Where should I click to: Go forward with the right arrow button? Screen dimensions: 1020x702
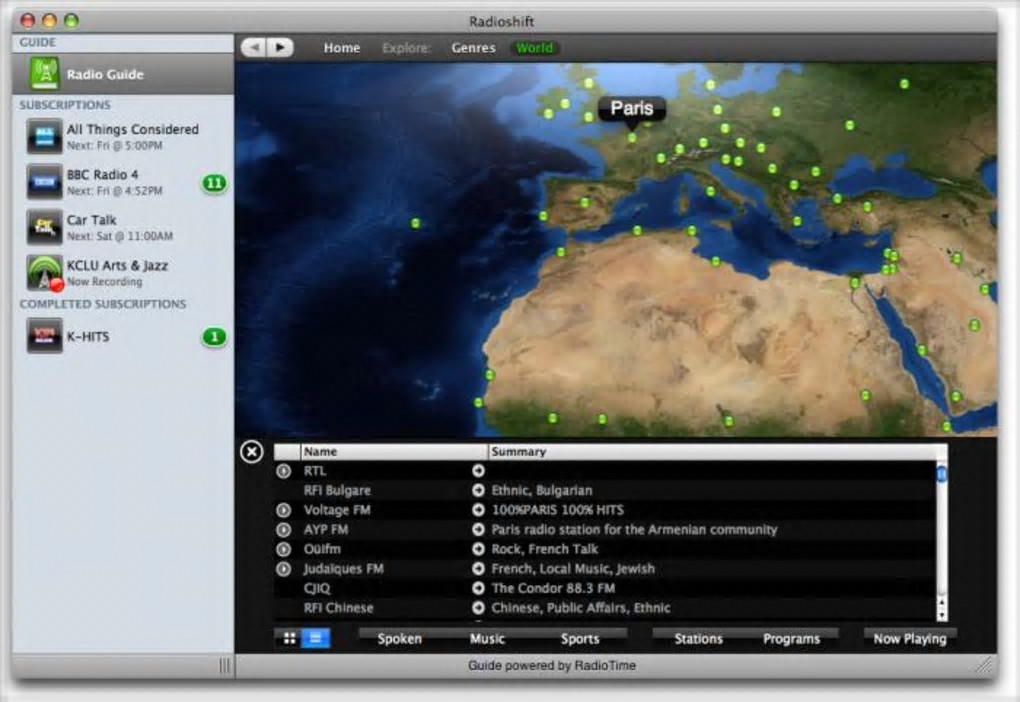[x=280, y=47]
